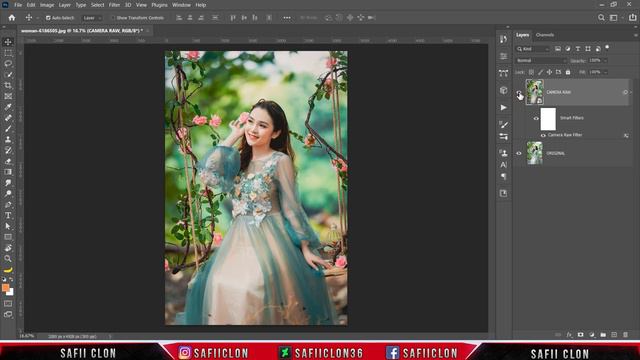The width and height of the screenshot is (640, 360).
Task: Activate the Horizontal Type tool
Action: [8, 215]
